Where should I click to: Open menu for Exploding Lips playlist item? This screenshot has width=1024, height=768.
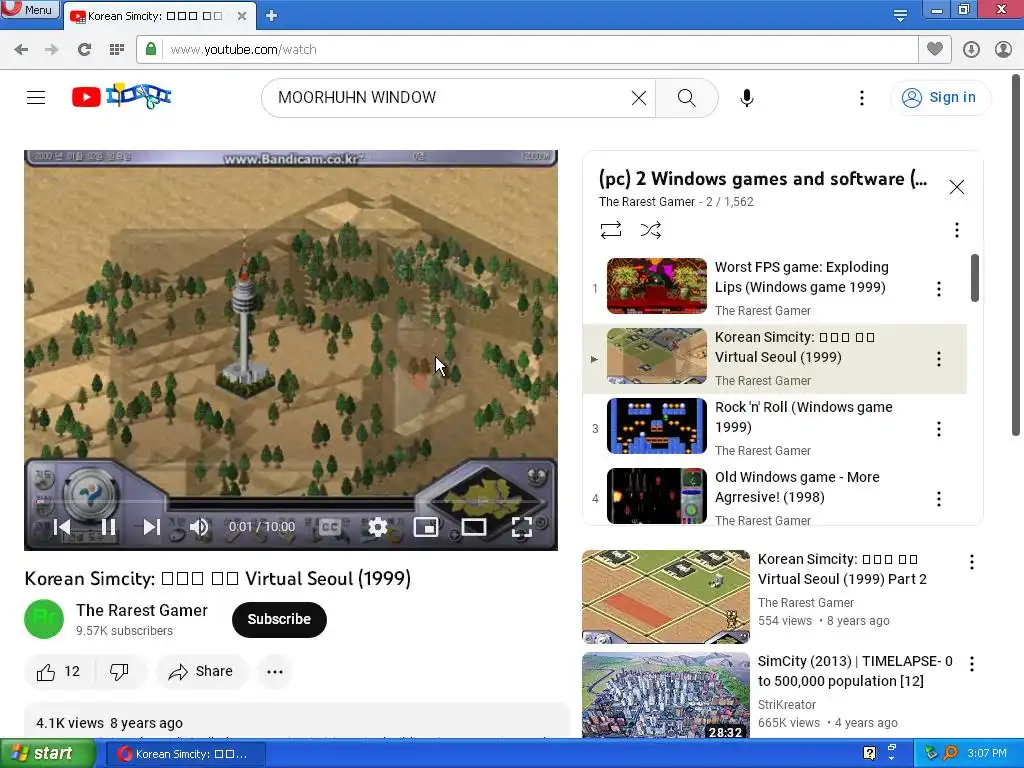tap(938, 289)
